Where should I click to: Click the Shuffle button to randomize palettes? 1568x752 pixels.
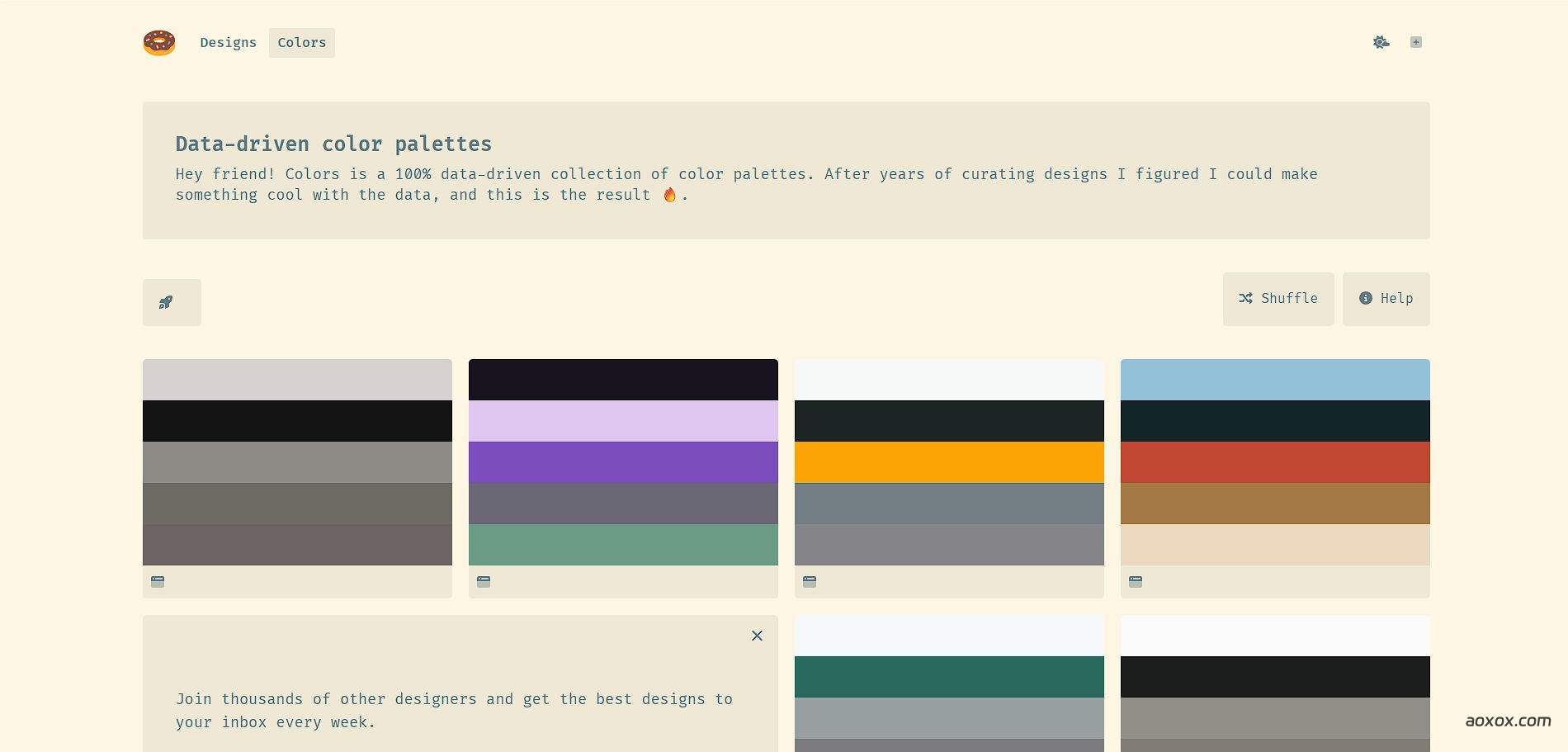tap(1278, 298)
